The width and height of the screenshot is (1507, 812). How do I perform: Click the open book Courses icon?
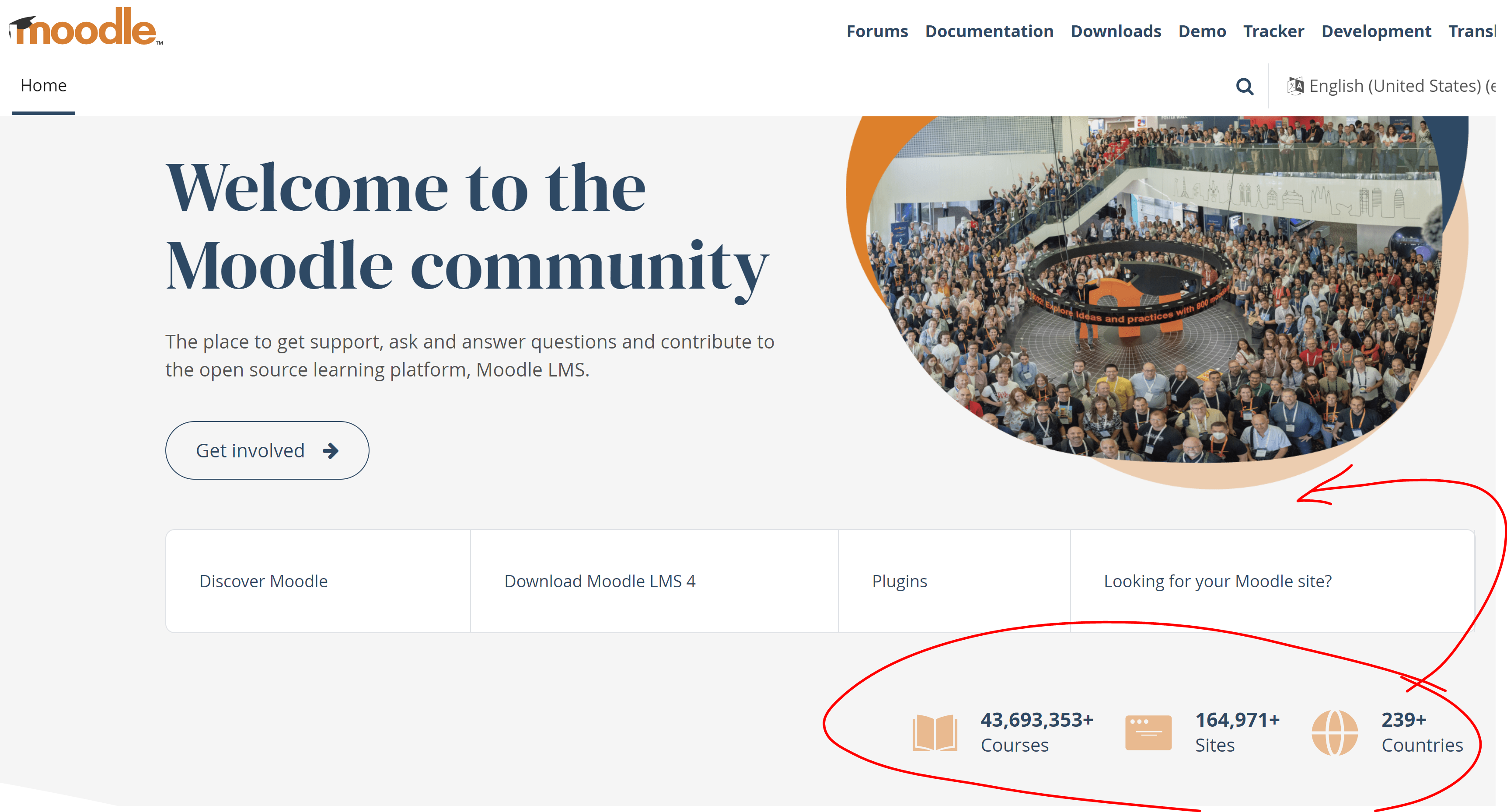pyautogui.click(x=935, y=732)
